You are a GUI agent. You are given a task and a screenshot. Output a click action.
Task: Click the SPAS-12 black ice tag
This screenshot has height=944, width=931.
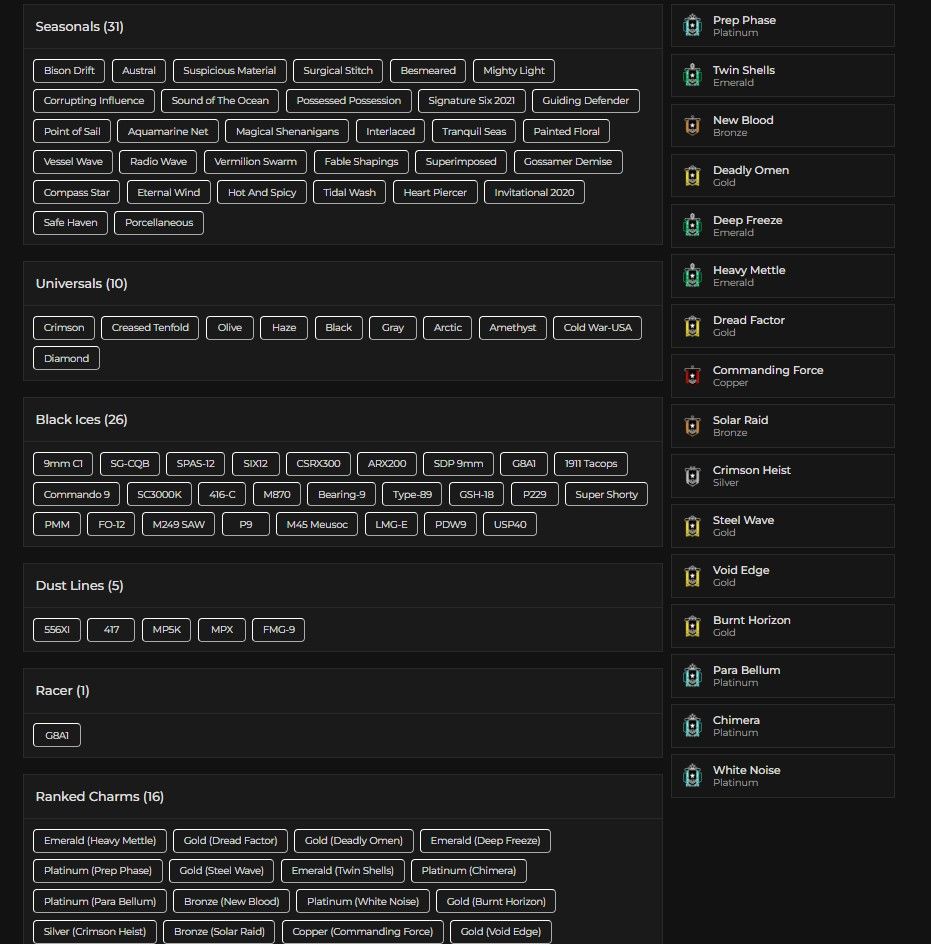195,464
